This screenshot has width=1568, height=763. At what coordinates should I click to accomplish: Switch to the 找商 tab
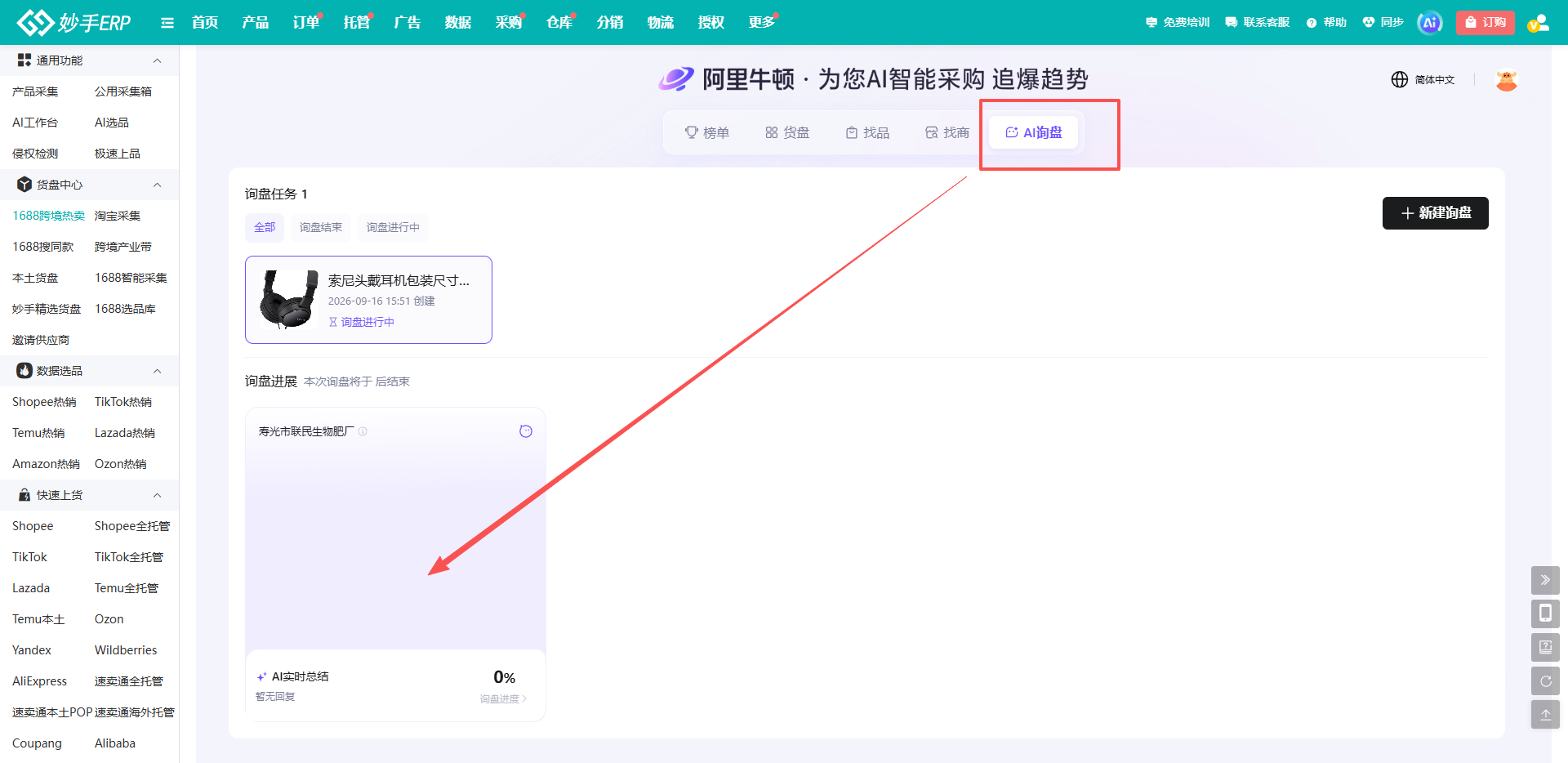click(x=947, y=132)
